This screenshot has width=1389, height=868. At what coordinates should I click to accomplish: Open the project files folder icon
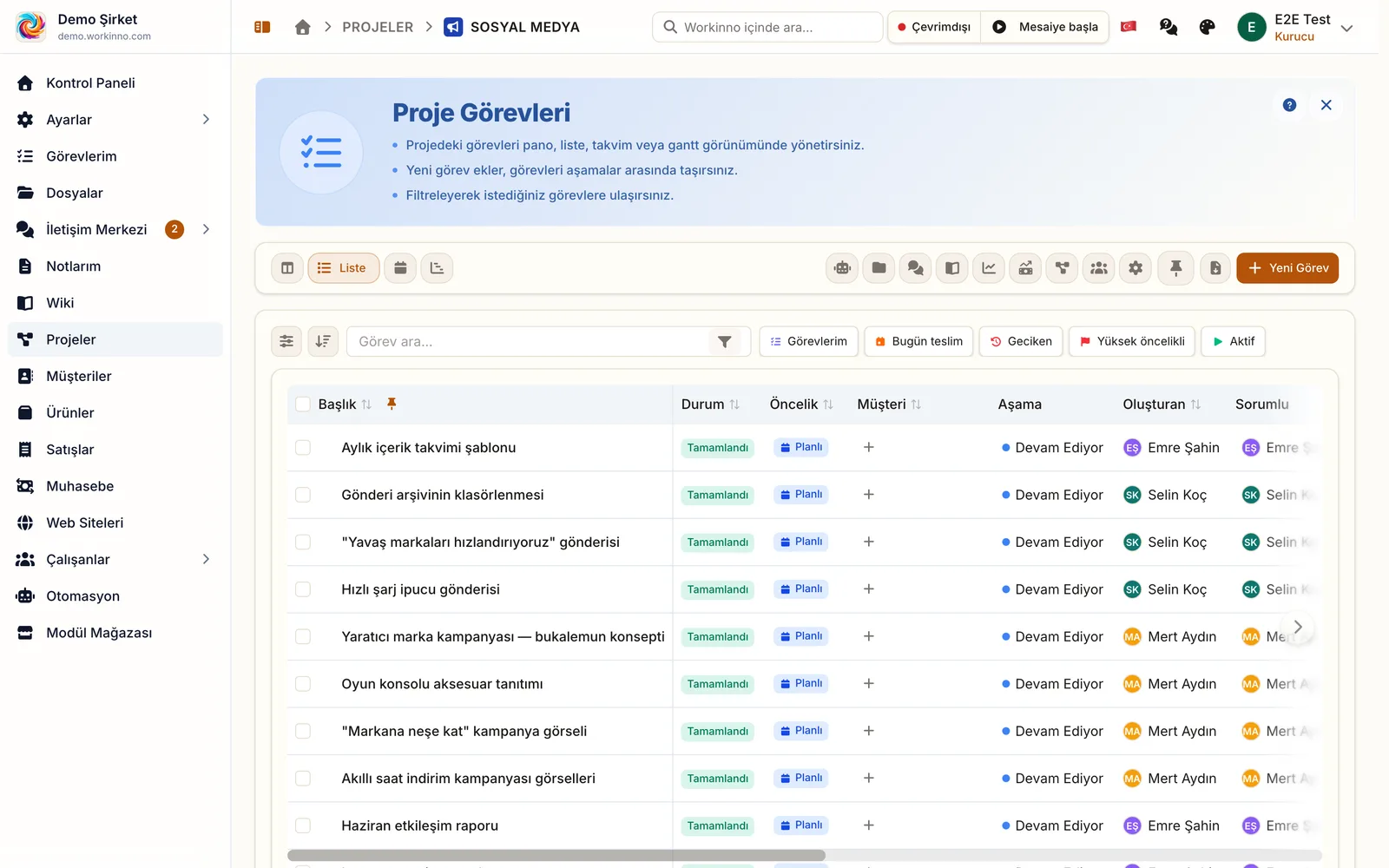pyautogui.click(x=879, y=268)
